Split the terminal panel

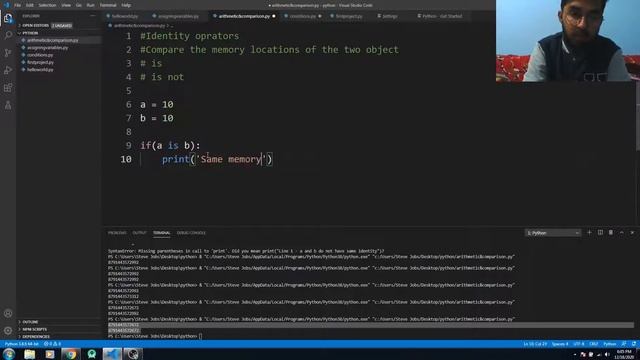[x=600, y=233]
